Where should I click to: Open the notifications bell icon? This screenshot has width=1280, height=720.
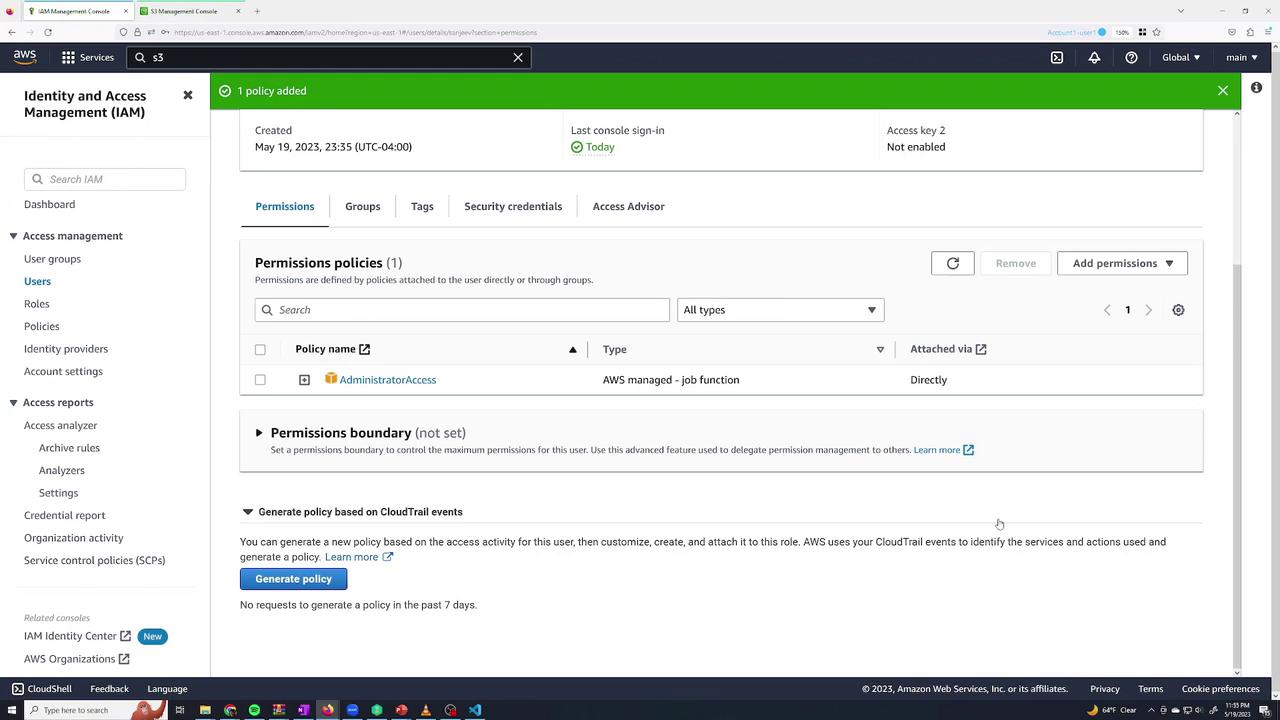click(x=1094, y=57)
